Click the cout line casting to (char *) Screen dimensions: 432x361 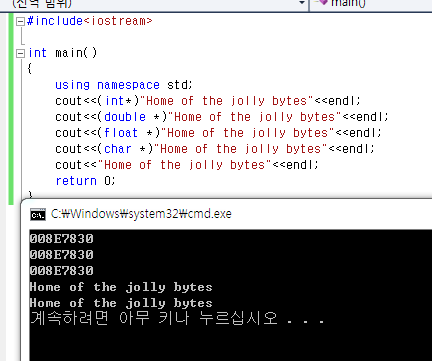click(x=215, y=149)
